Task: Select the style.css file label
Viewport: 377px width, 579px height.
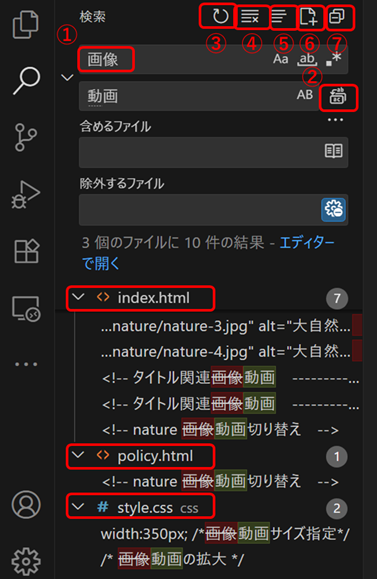Action: [x=145, y=508]
